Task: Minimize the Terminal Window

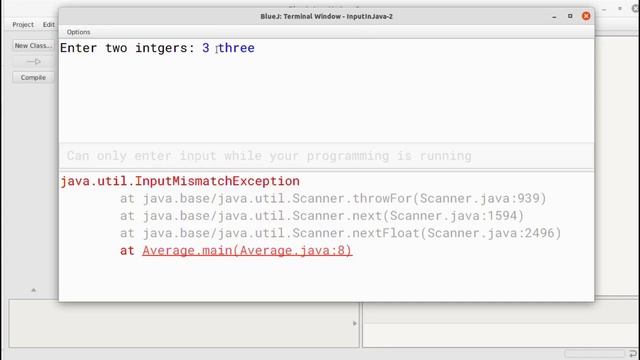Action: 554,16
